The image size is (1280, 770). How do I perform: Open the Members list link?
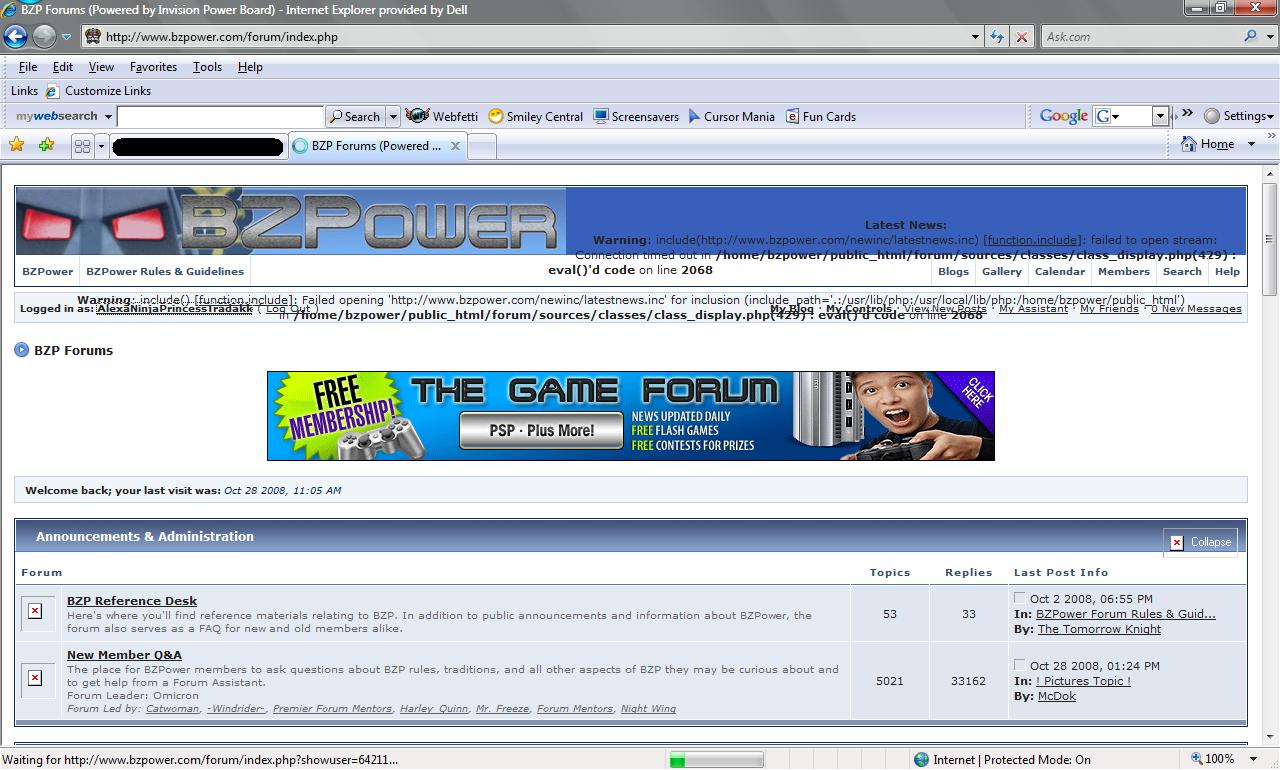pyautogui.click(x=1124, y=271)
